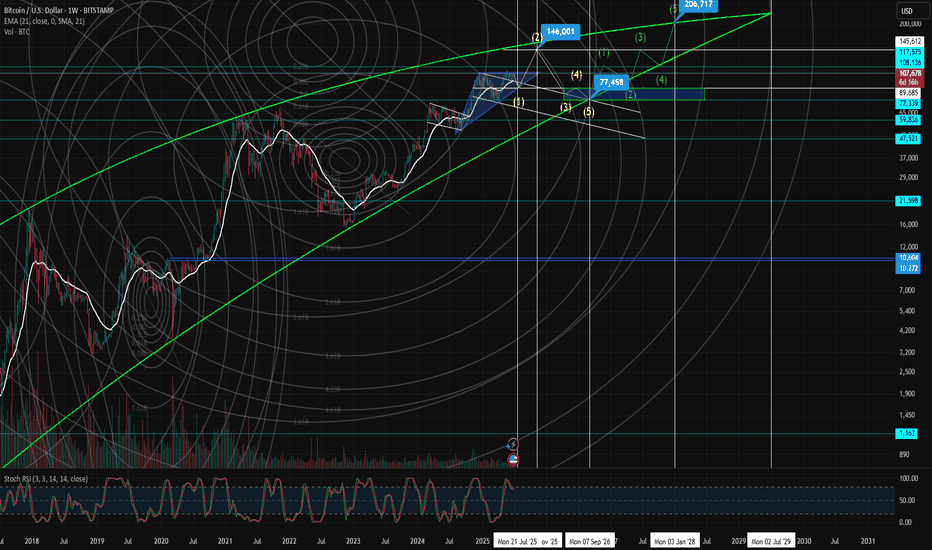Click the Mon 03 Jan '28 date label

pos(675,542)
